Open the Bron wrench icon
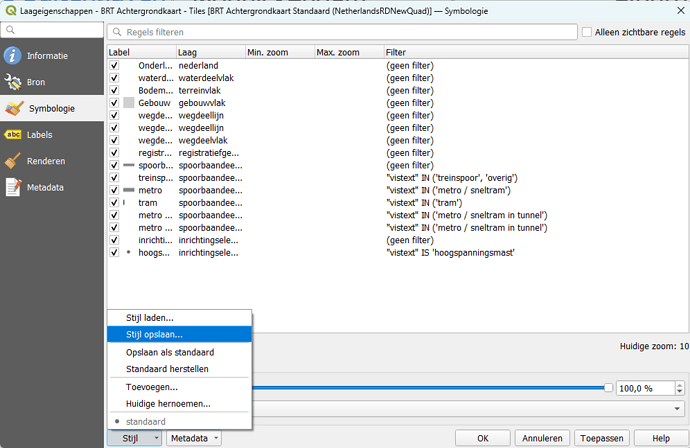The width and height of the screenshot is (690, 448). [x=12, y=82]
